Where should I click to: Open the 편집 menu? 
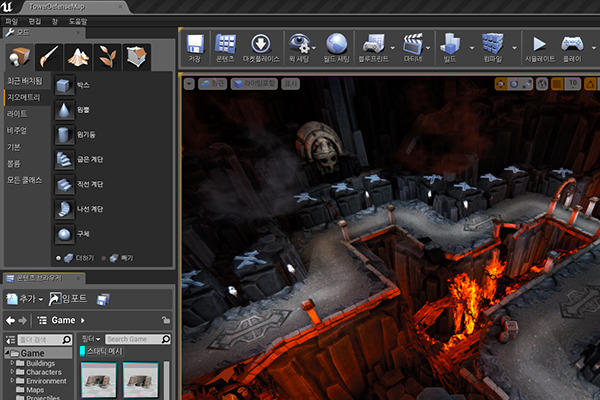[35, 21]
